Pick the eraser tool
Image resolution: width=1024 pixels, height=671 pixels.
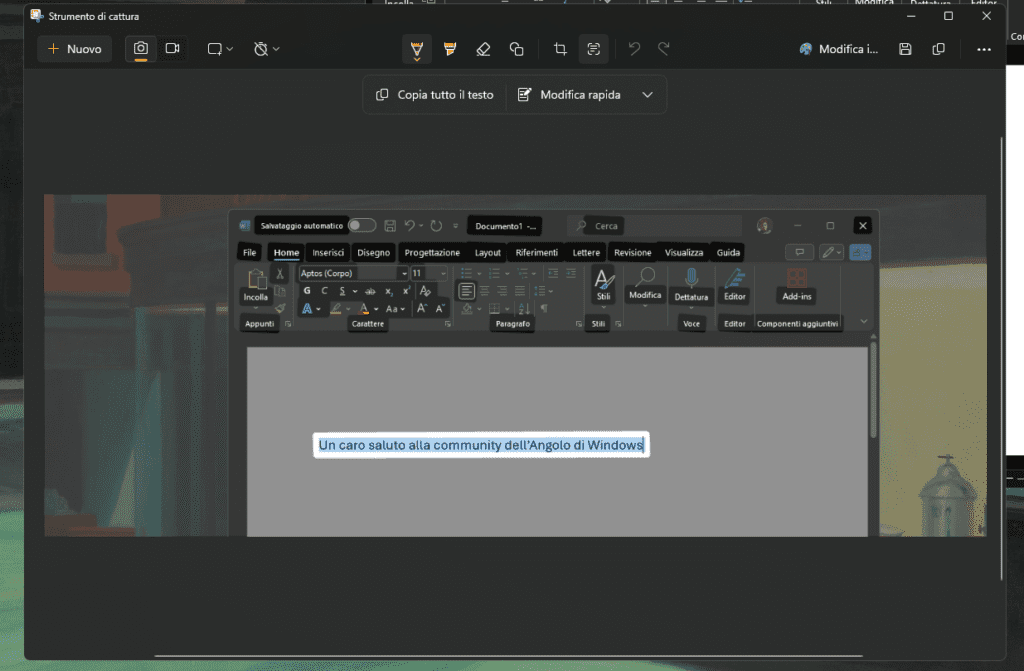[483, 49]
